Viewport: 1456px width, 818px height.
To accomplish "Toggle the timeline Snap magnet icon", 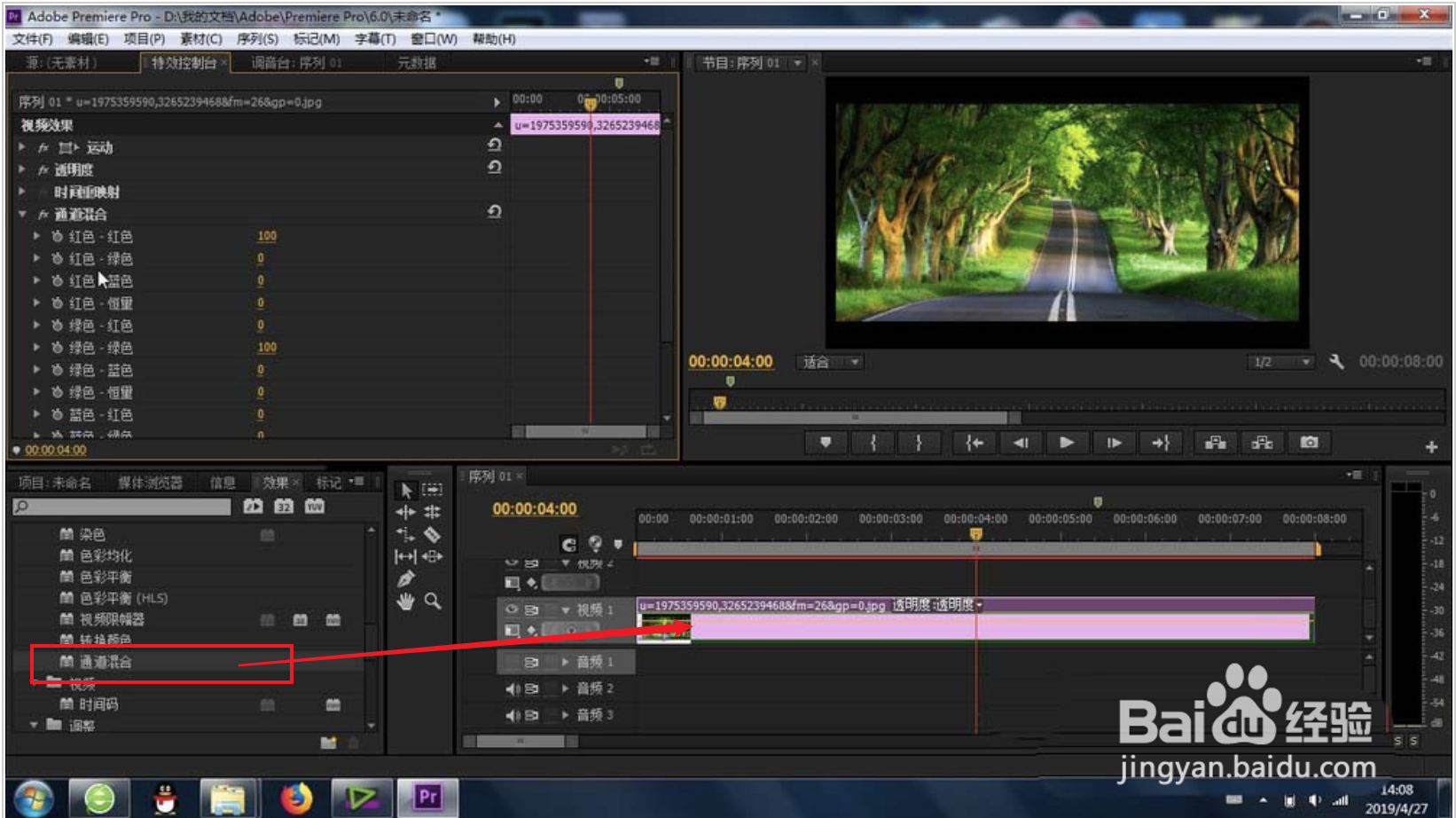I will click(569, 544).
